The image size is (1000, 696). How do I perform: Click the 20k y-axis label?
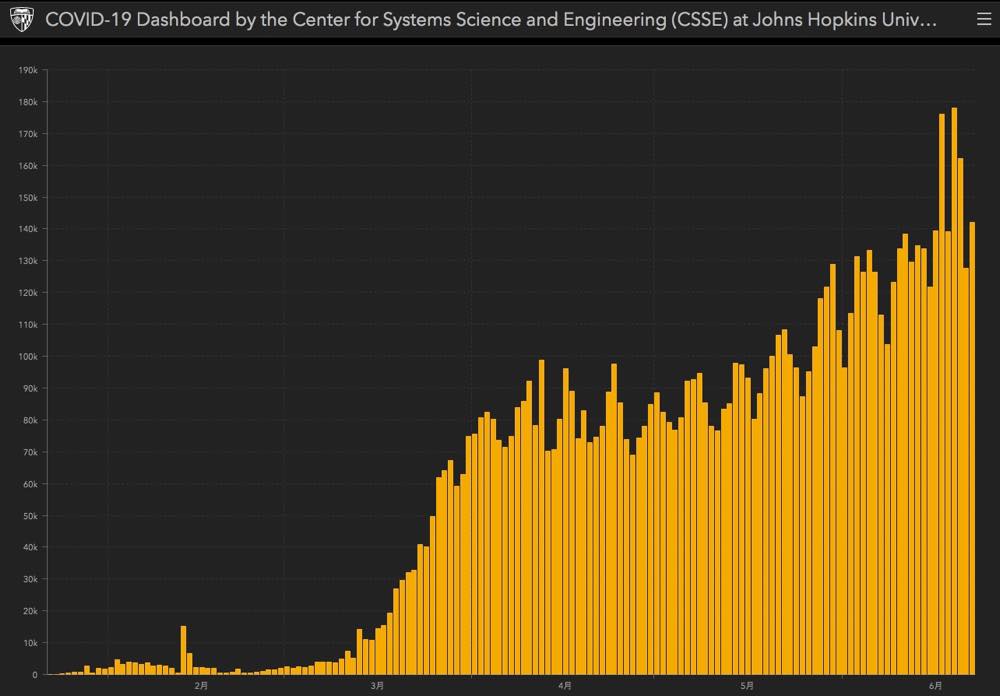pyautogui.click(x=30, y=611)
